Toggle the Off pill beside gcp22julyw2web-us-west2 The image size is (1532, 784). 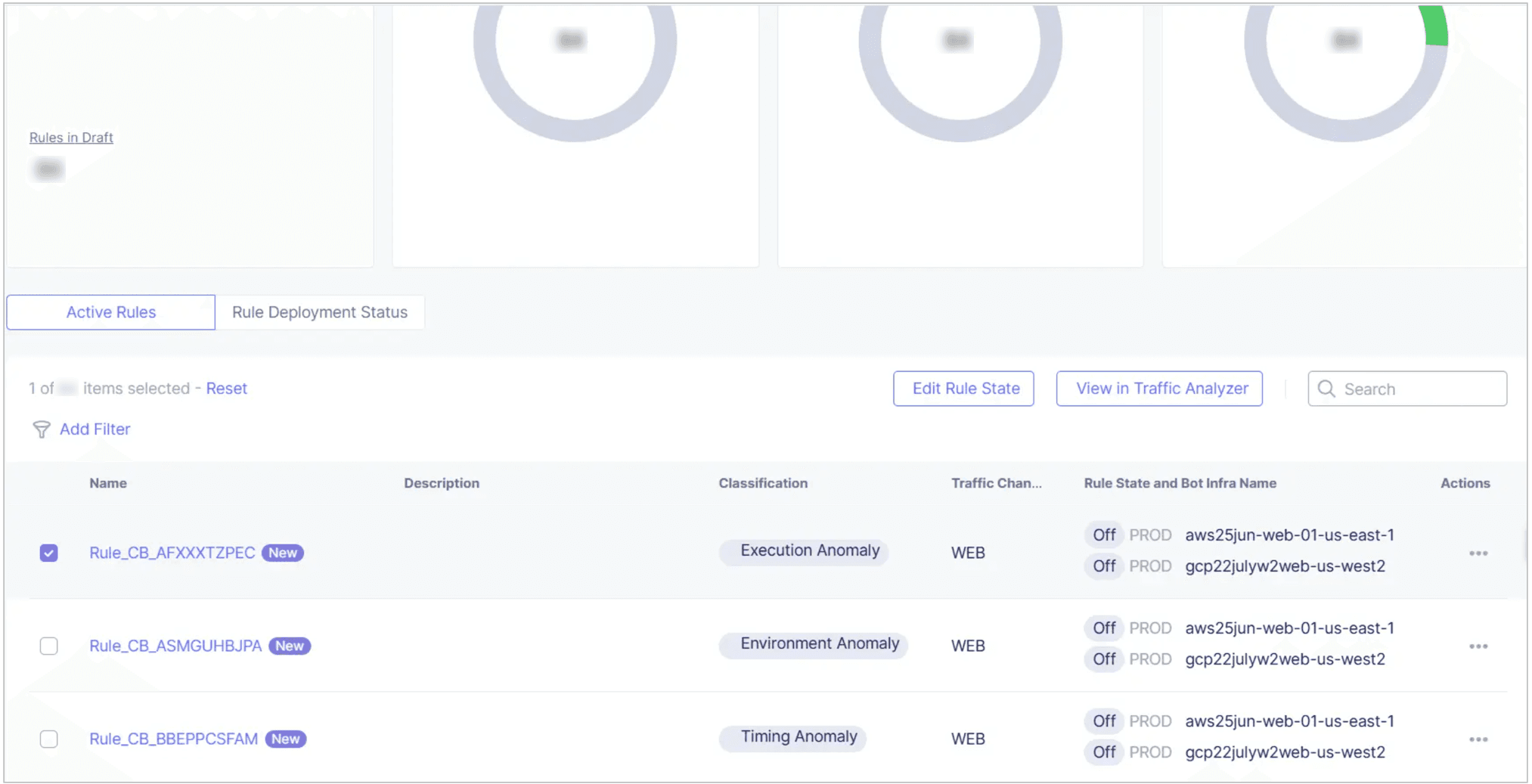1103,566
